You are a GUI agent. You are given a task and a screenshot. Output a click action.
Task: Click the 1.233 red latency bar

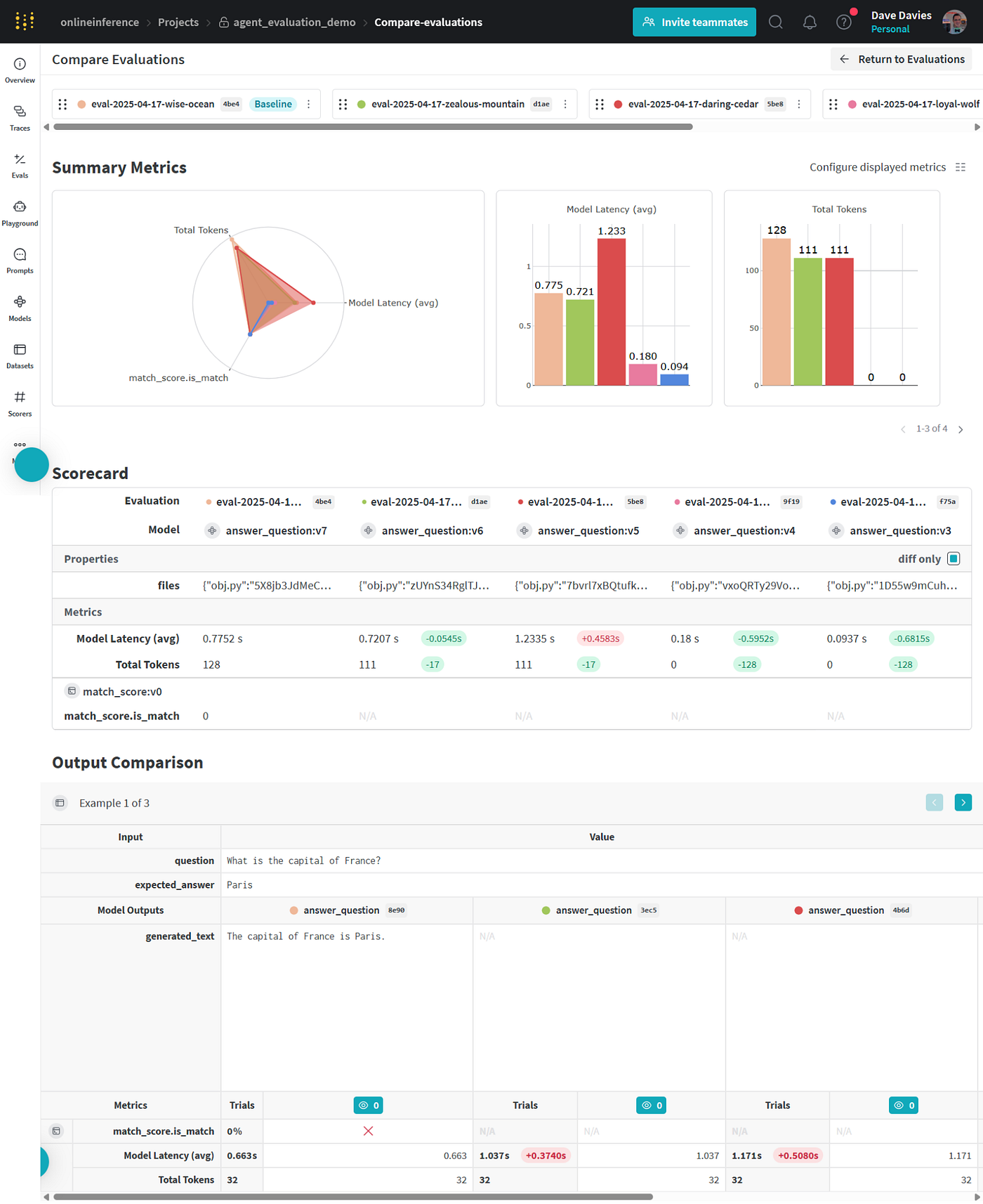coord(612,312)
